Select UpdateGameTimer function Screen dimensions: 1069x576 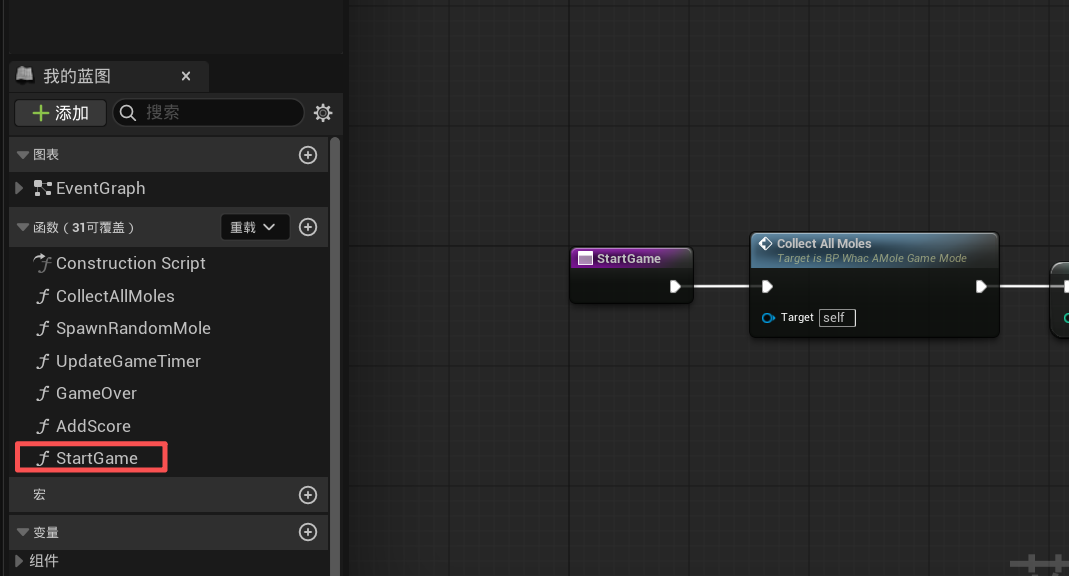[128, 361]
